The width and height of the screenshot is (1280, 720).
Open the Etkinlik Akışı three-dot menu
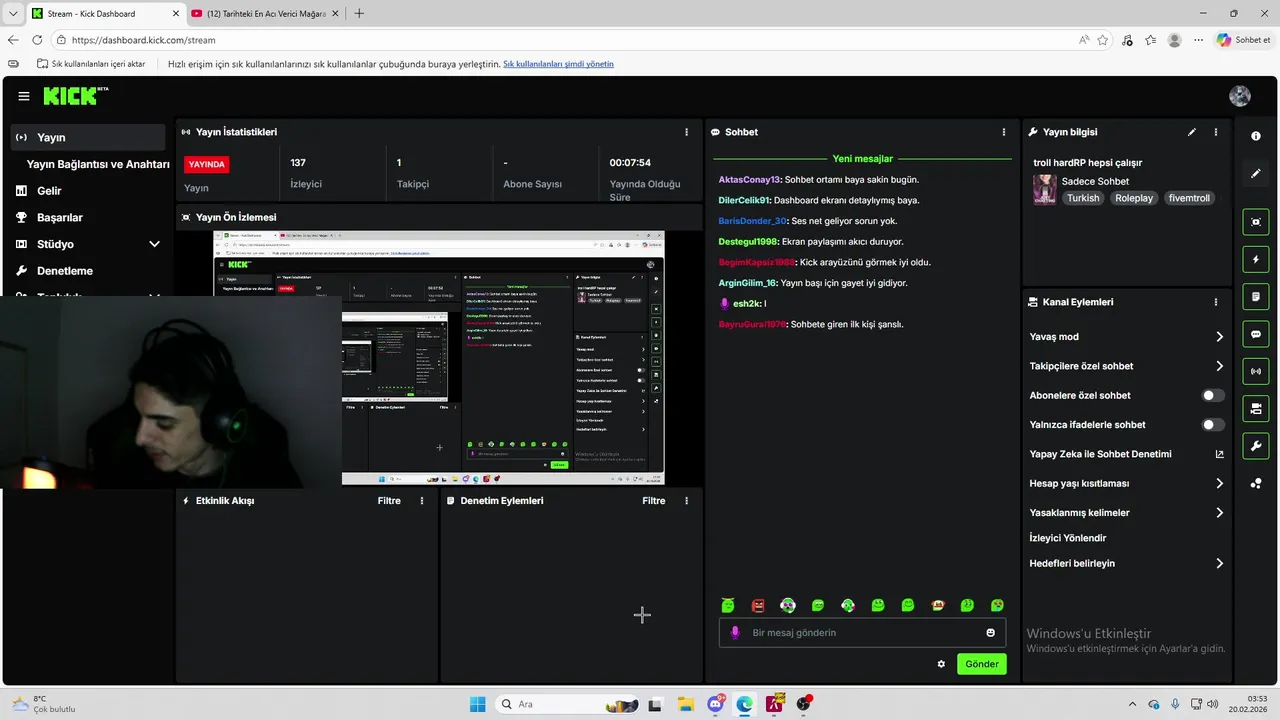422,501
